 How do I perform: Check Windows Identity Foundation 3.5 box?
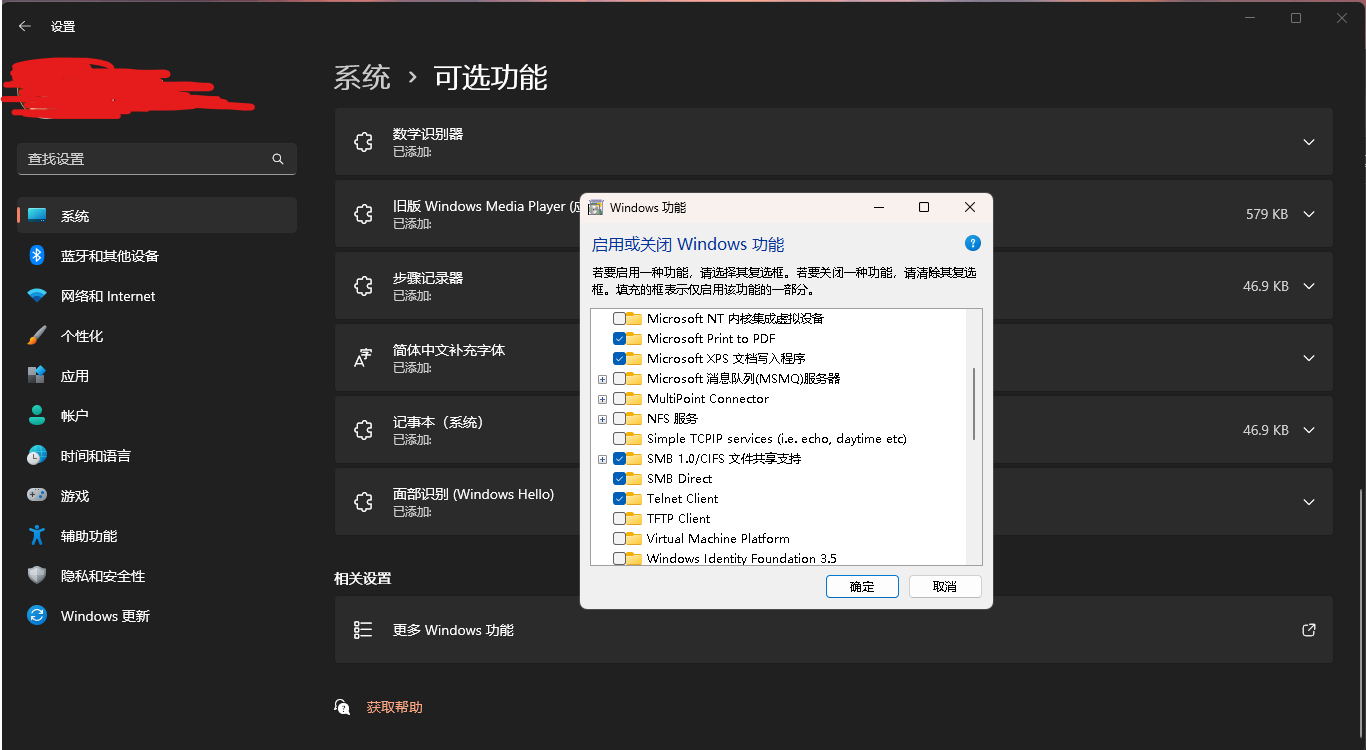[620, 558]
